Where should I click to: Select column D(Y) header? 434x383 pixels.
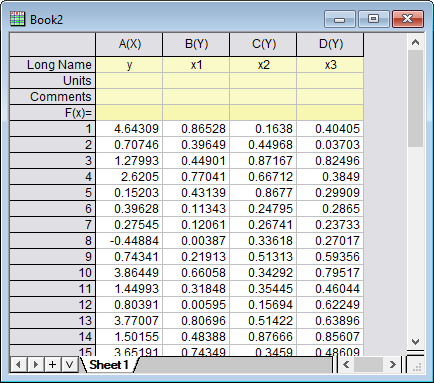pyautogui.click(x=330, y=44)
